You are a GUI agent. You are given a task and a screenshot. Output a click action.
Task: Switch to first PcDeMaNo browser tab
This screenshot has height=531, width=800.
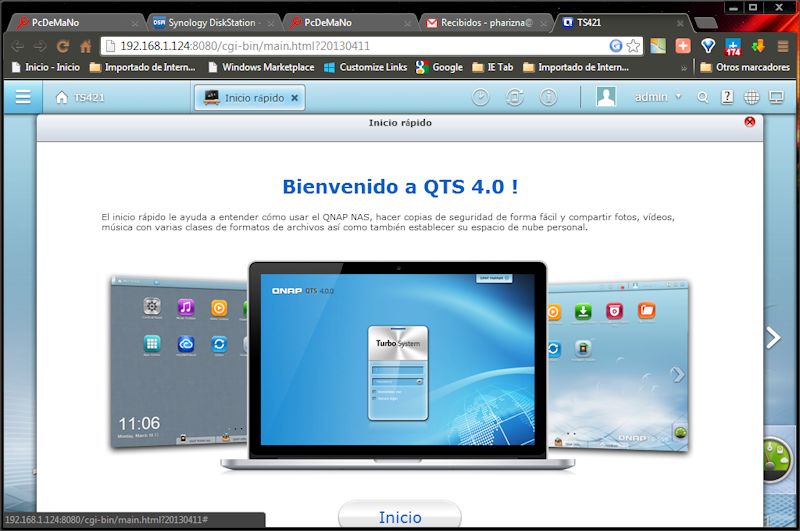pos(77,22)
